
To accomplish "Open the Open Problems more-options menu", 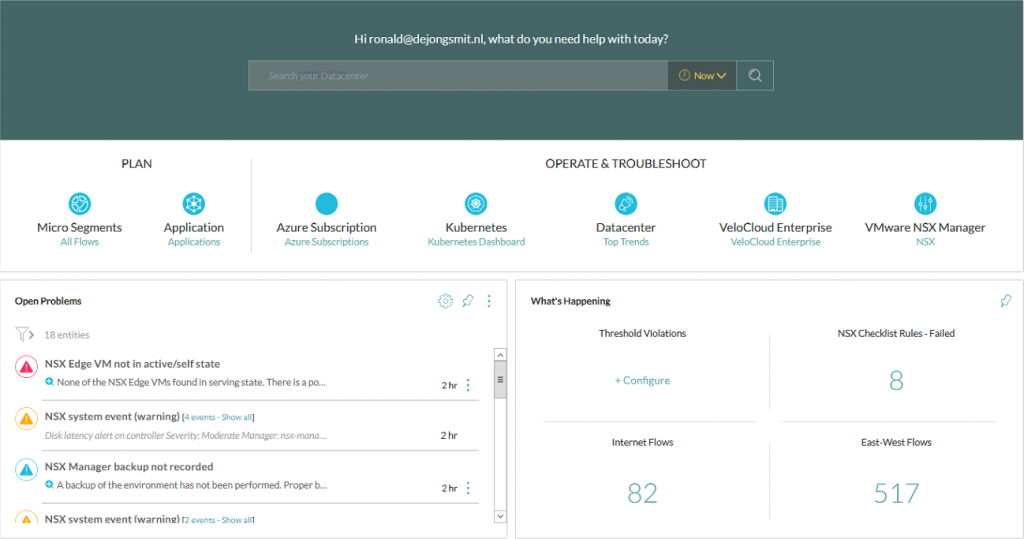I will 489,301.
